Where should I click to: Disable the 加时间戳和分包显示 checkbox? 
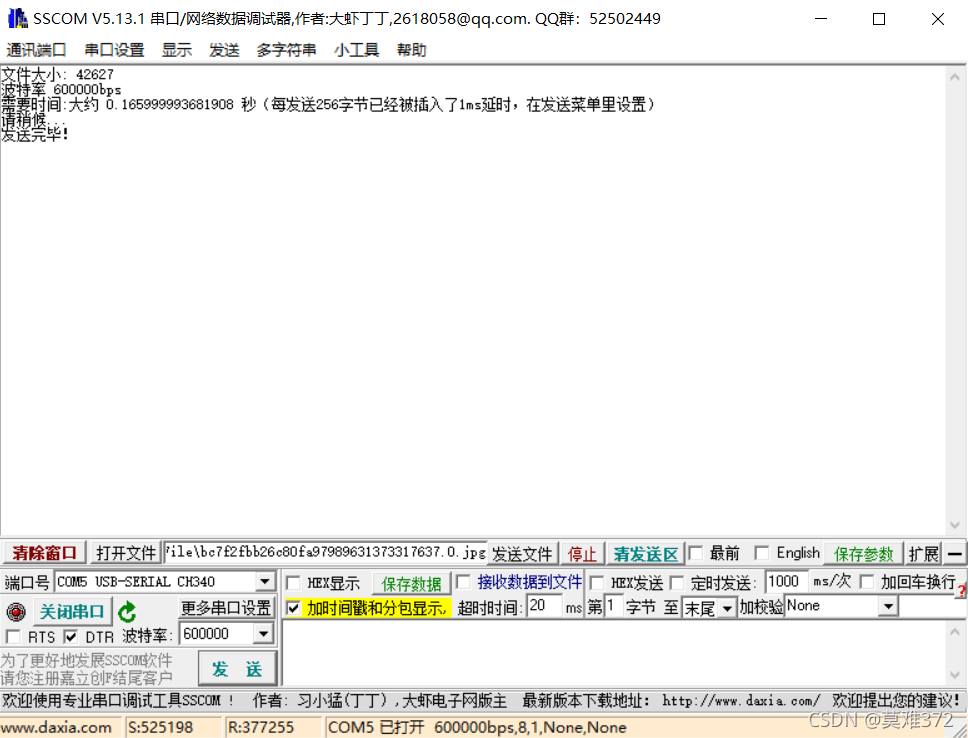[x=293, y=607]
